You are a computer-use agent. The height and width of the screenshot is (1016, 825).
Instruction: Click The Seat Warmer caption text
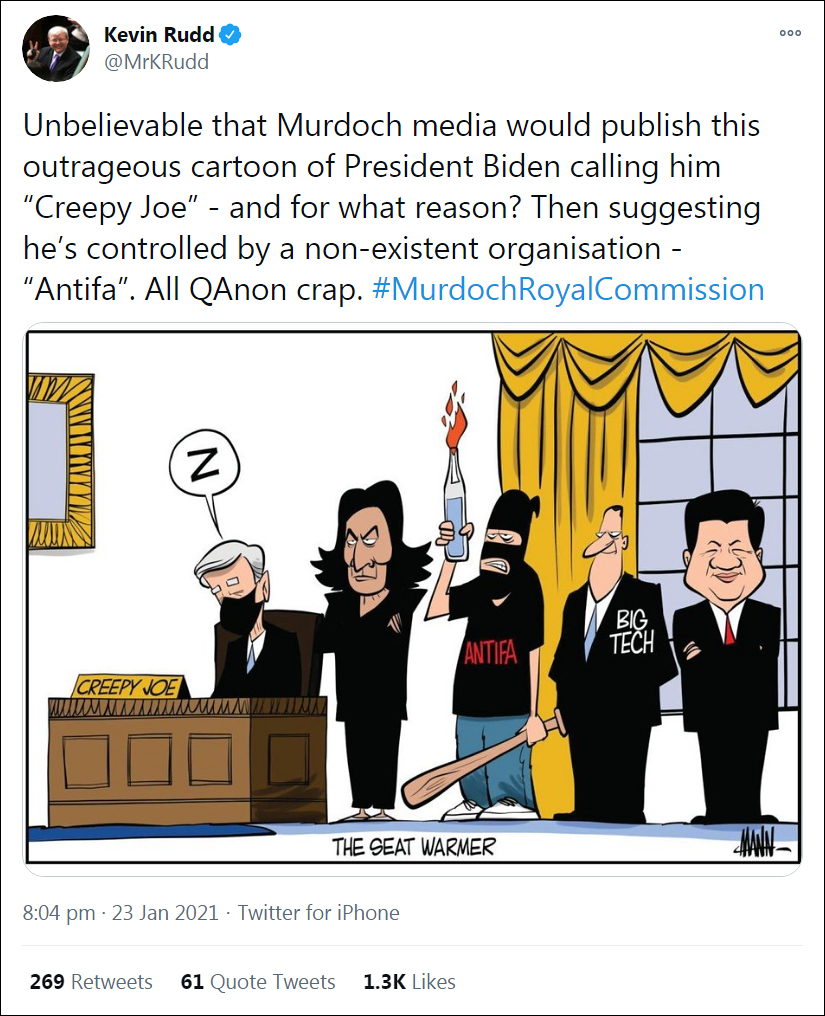click(413, 846)
